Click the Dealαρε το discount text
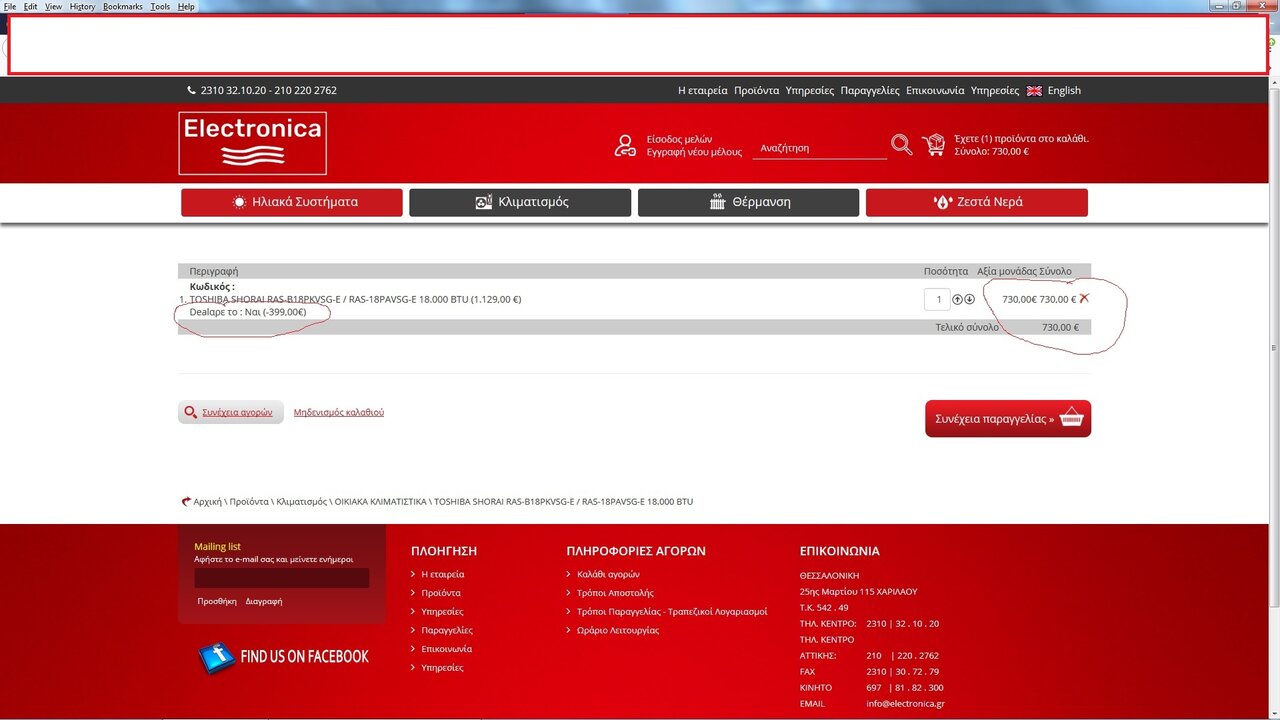Viewport: 1280px width, 720px height. (248, 313)
